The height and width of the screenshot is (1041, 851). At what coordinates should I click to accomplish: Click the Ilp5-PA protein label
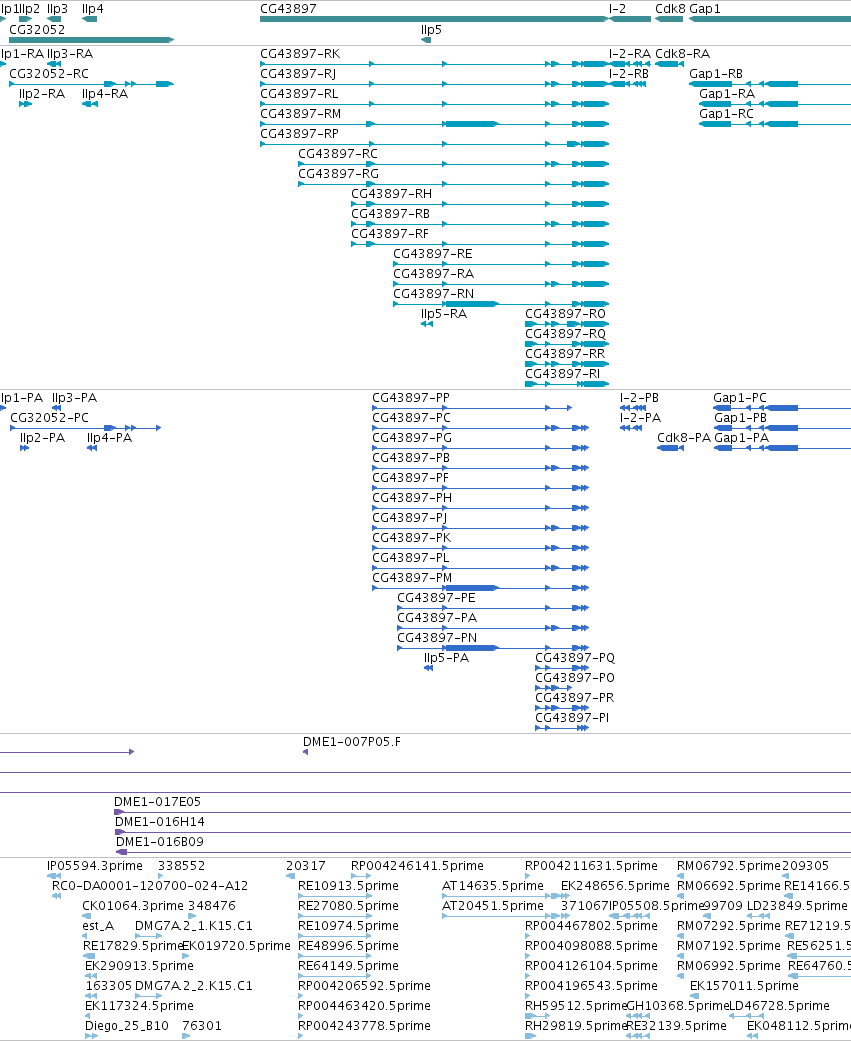click(x=447, y=657)
